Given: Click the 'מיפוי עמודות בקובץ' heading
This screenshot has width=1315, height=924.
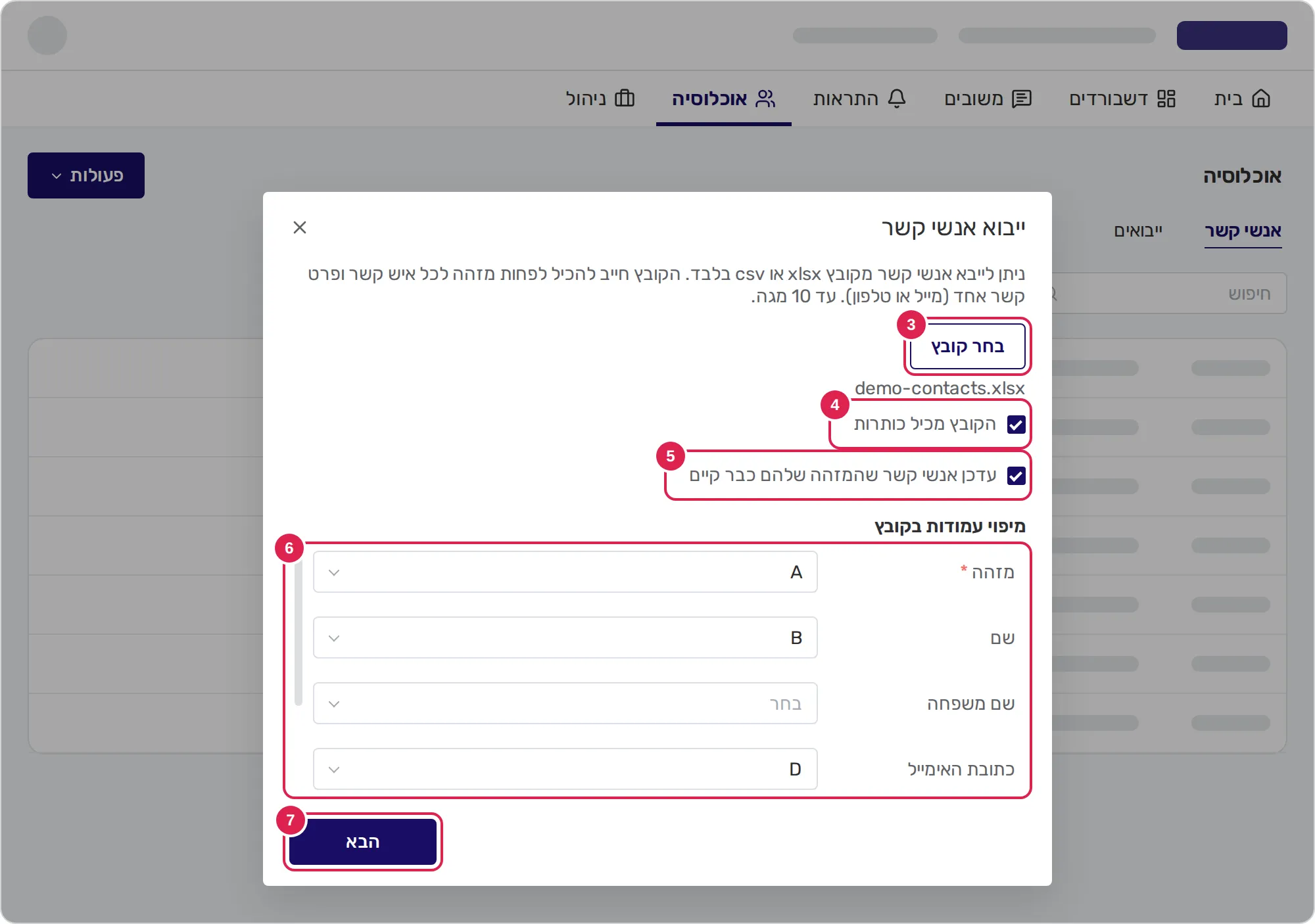Looking at the screenshot, I should click(x=950, y=526).
